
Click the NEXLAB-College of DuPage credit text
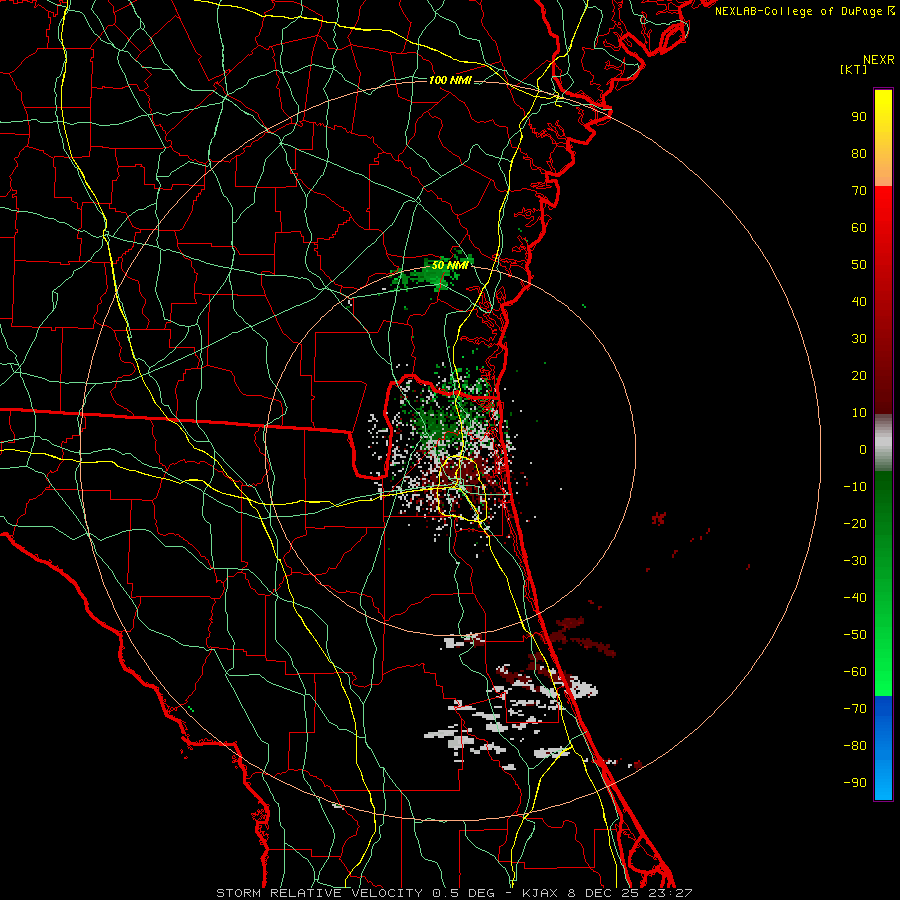[x=804, y=11]
